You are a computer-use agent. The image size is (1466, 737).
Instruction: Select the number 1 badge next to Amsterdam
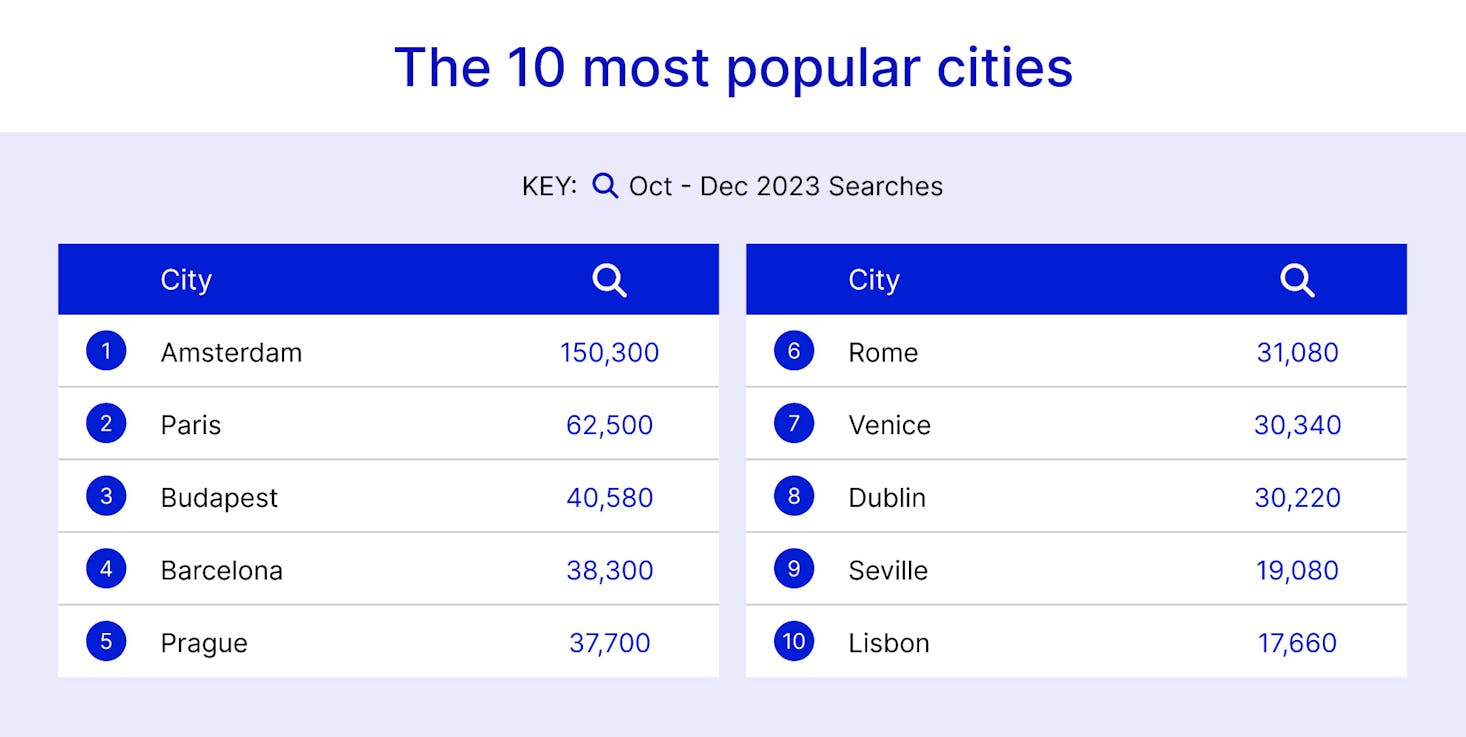pyautogui.click(x=106, y=351)
